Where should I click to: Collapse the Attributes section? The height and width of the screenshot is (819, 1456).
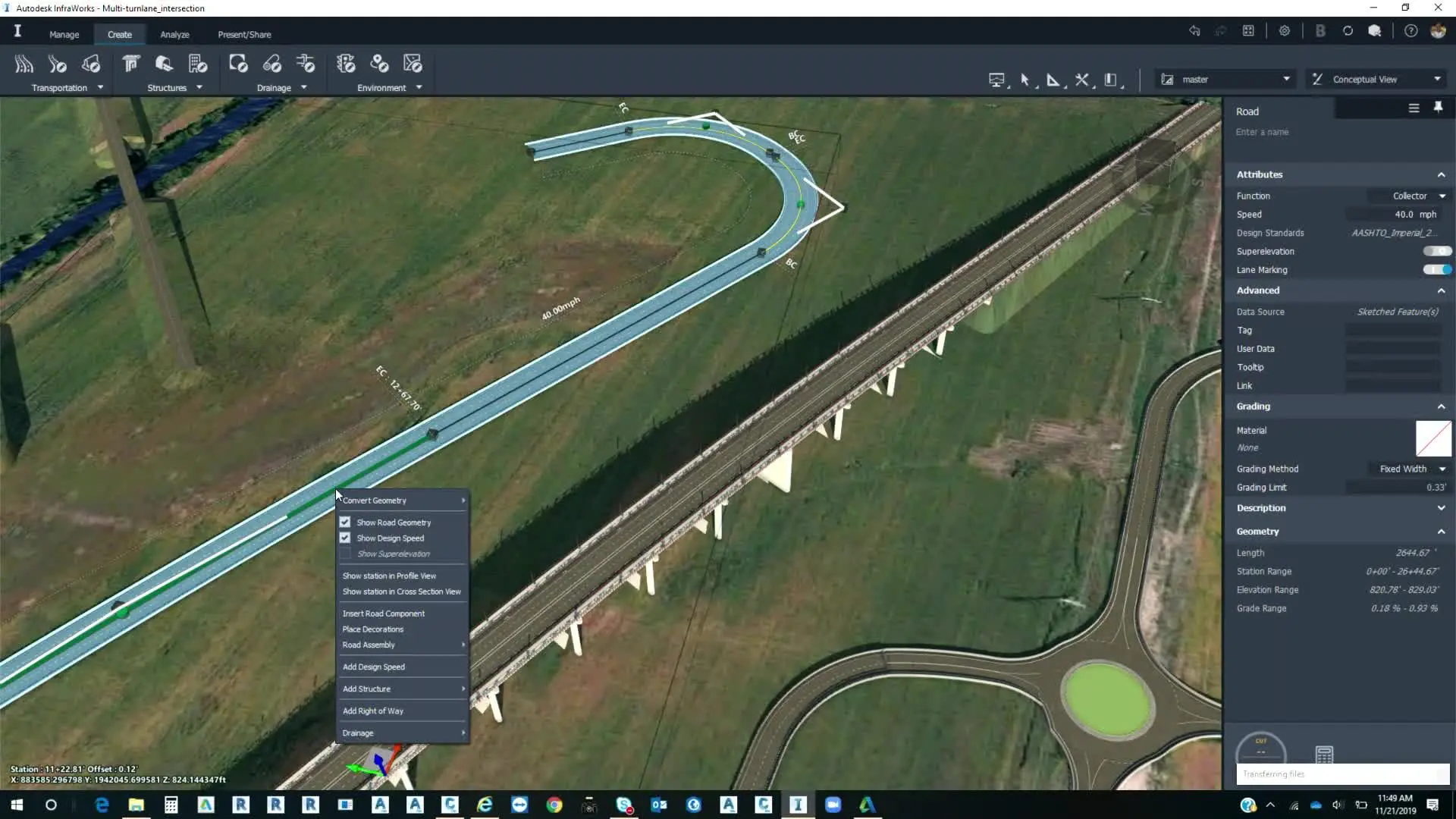(x=1441, y=174)
